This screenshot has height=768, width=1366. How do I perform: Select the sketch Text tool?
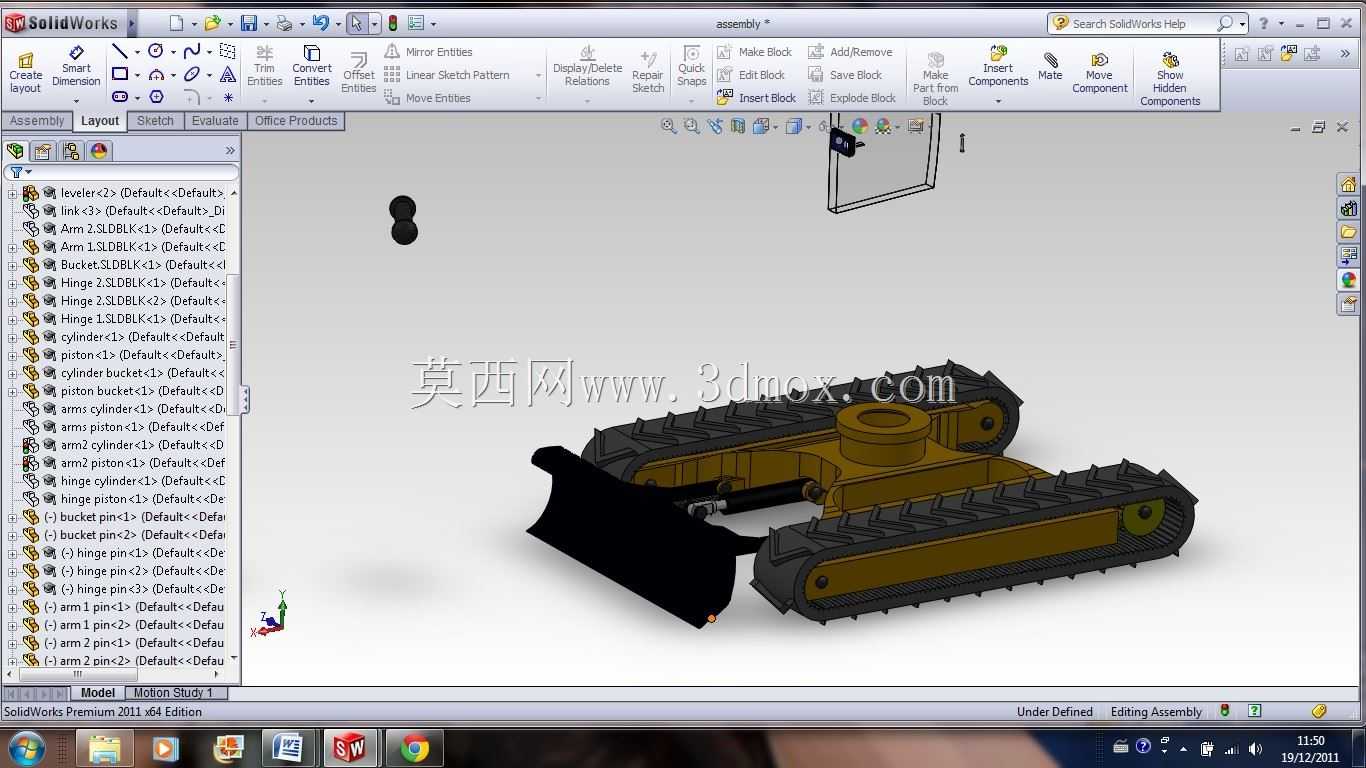pyautogui.click(x=228, y=74)
